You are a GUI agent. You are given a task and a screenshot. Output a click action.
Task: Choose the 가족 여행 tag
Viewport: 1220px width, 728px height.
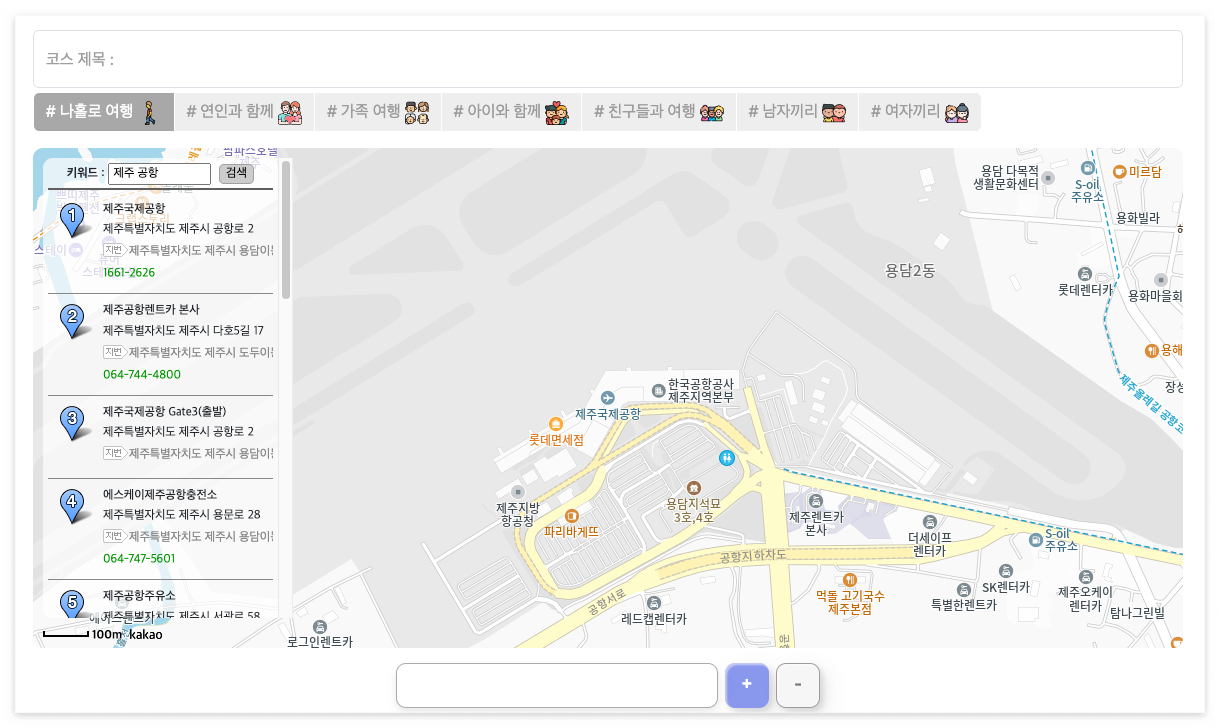[x=378, y=112]
